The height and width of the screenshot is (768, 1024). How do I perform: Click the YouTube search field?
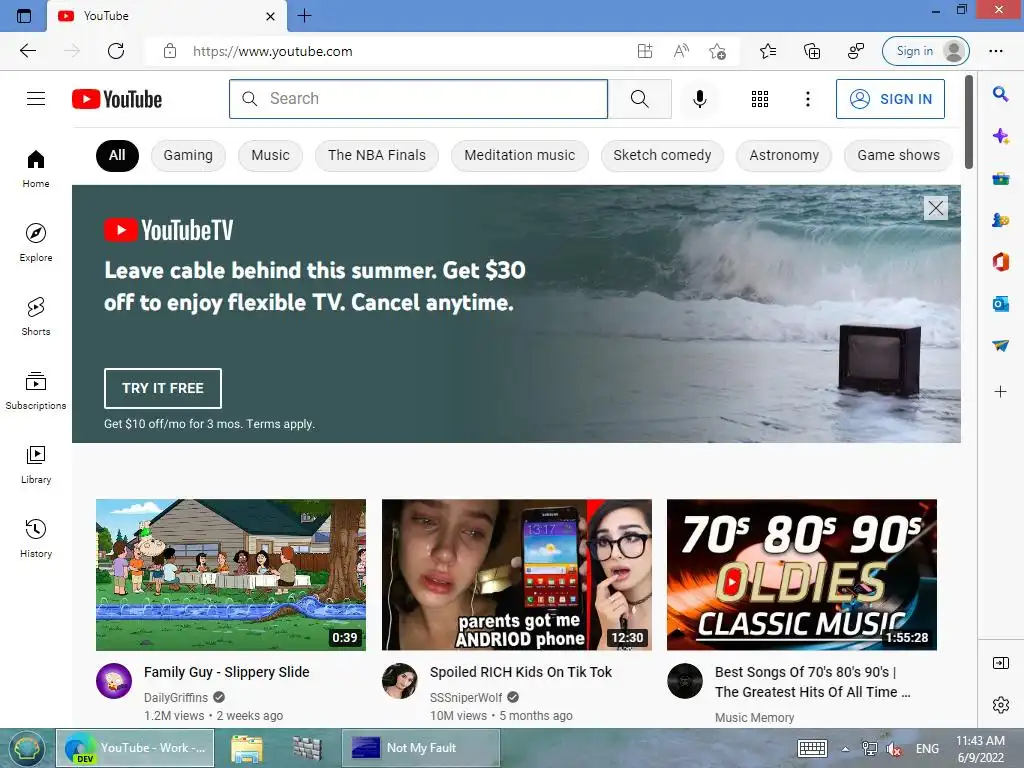pos(419,99)
